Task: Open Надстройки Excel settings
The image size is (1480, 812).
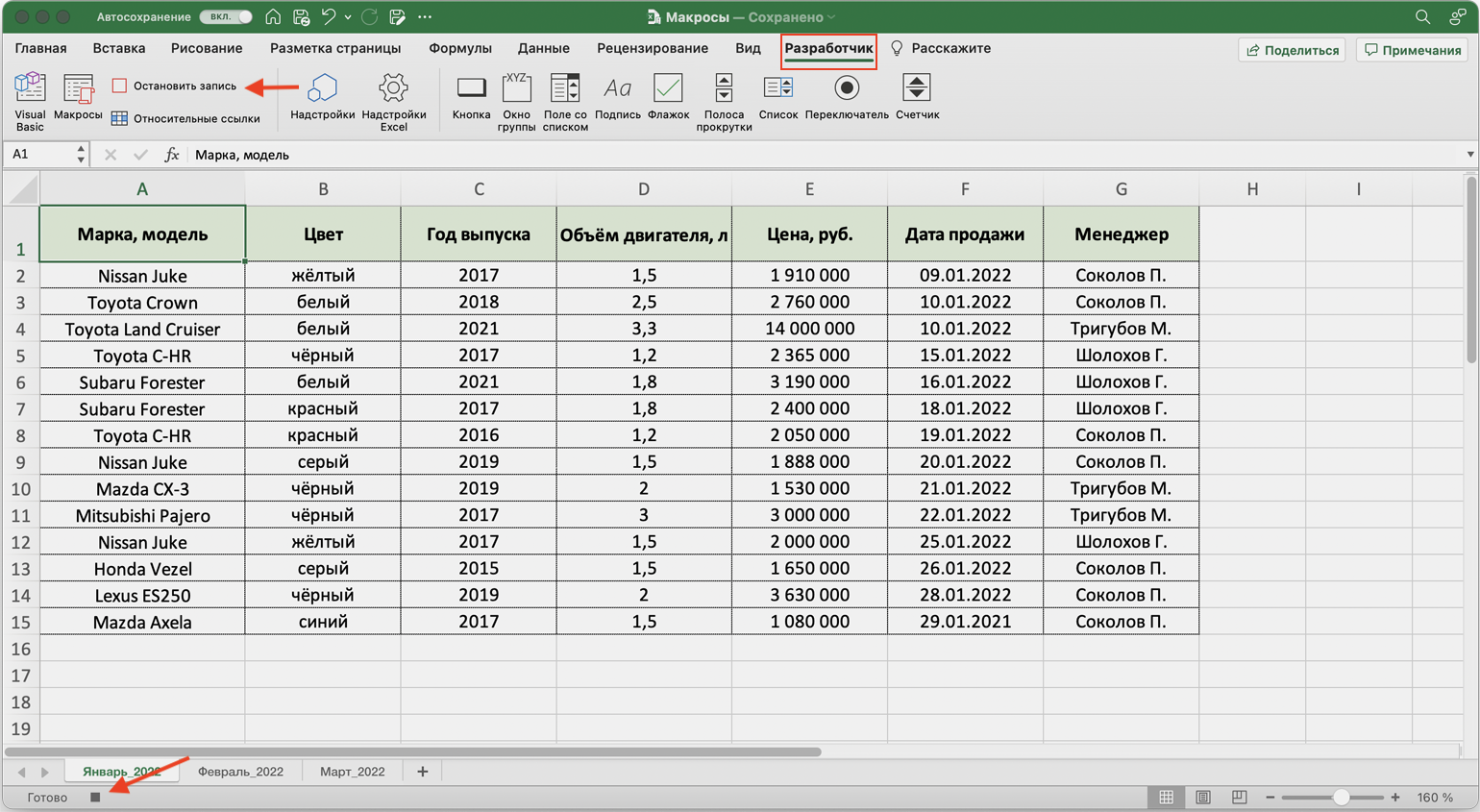Action: [393, 101]
